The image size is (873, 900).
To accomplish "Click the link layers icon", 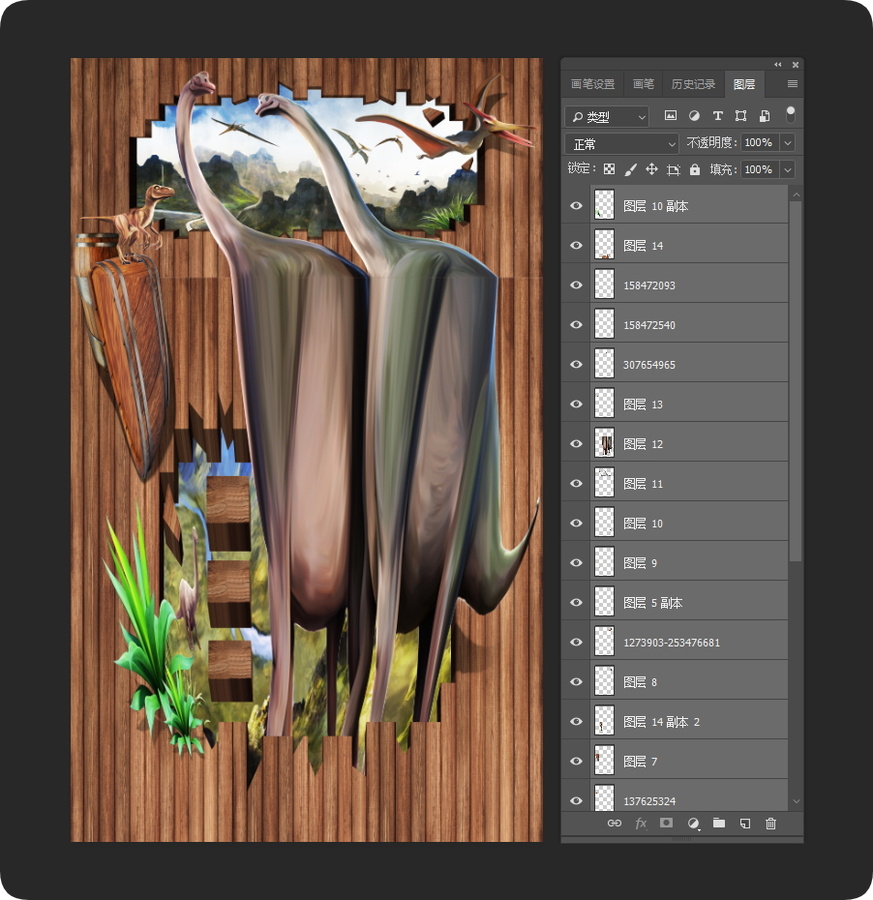I will coord(614,824).
